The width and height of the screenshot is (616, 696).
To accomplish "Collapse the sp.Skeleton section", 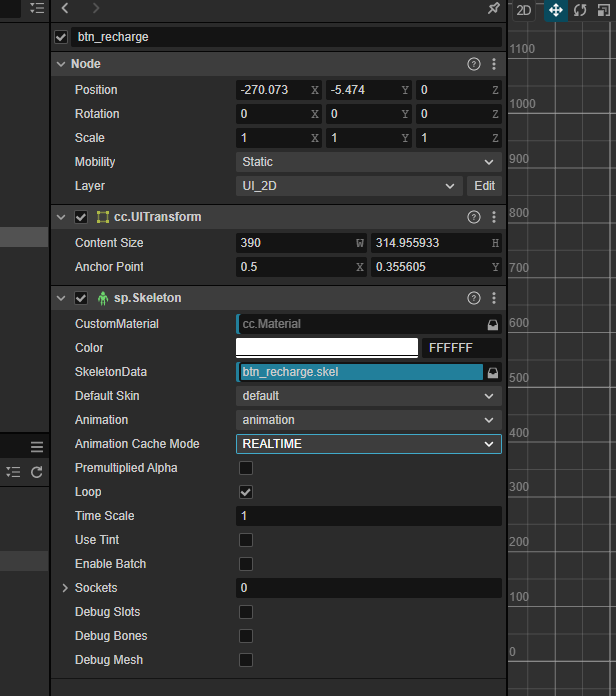I will point(61,298).
